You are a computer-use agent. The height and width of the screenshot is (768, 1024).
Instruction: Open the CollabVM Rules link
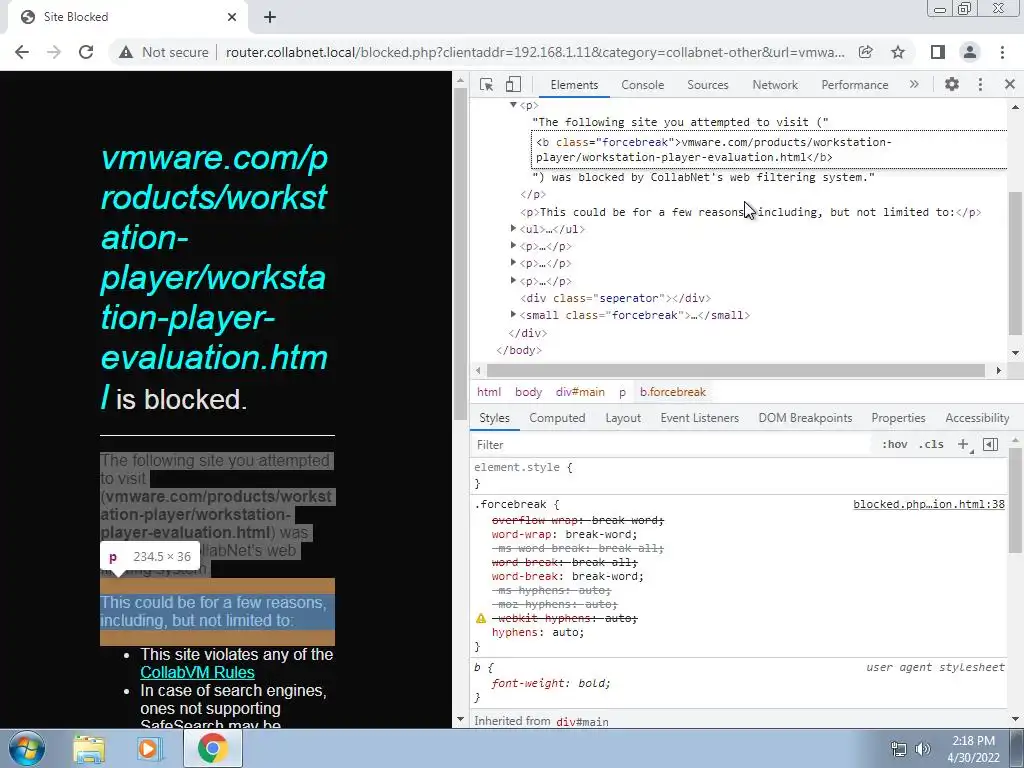(197, 672)
